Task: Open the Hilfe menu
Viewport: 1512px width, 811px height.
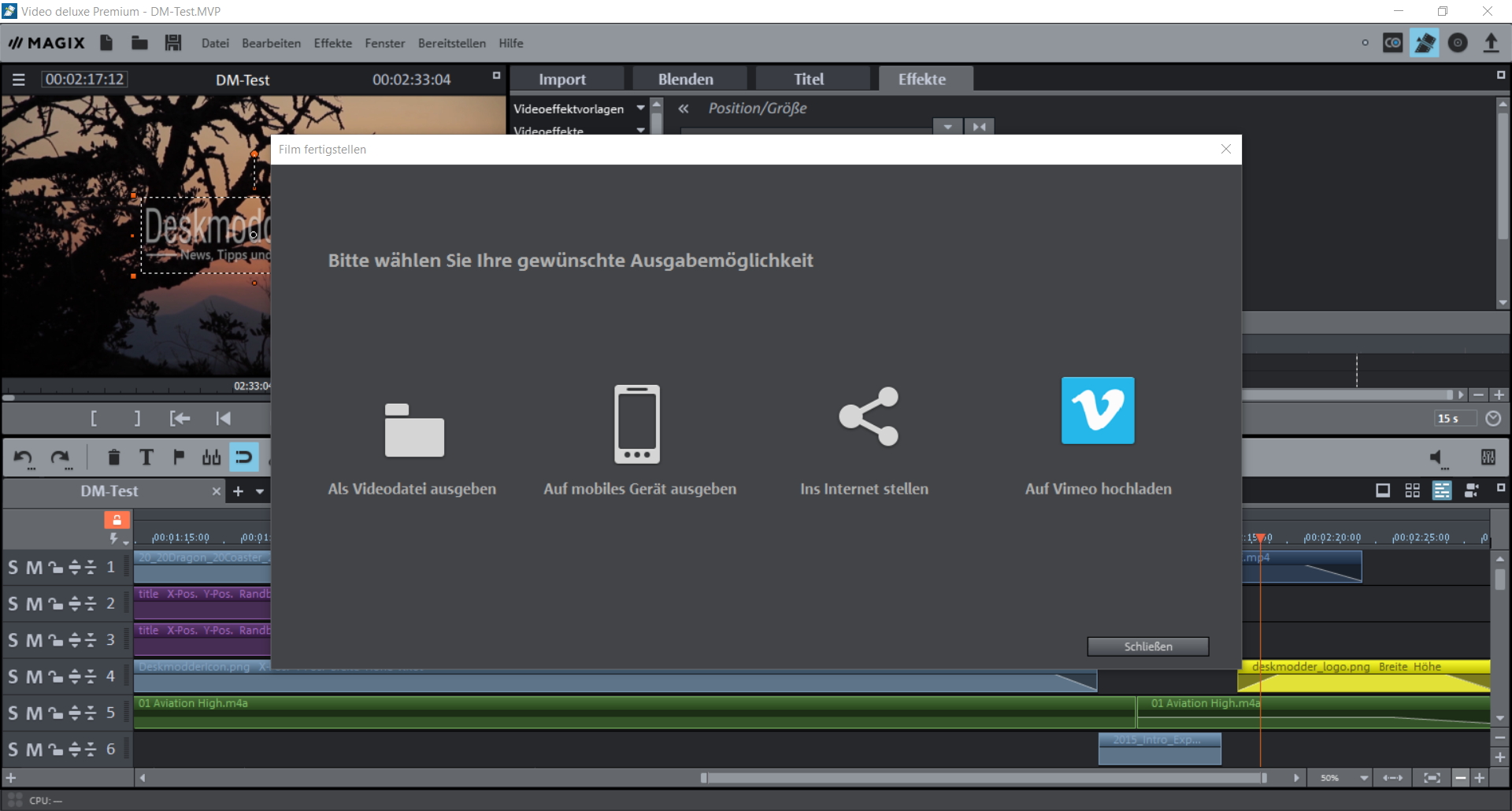Action: [x=510, y=43]
